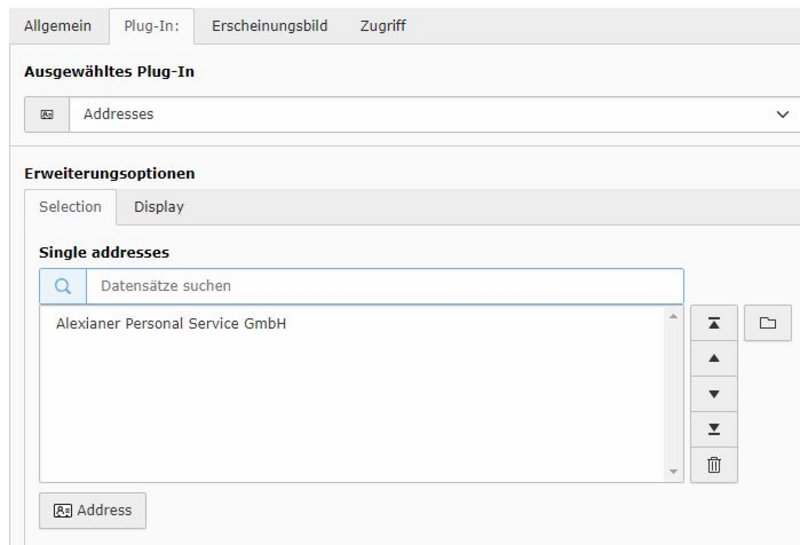Click the address list scroll-down arrow
The height and width of the screenshot is (545, 800).
pyautogui.click(x=673, y=471)
